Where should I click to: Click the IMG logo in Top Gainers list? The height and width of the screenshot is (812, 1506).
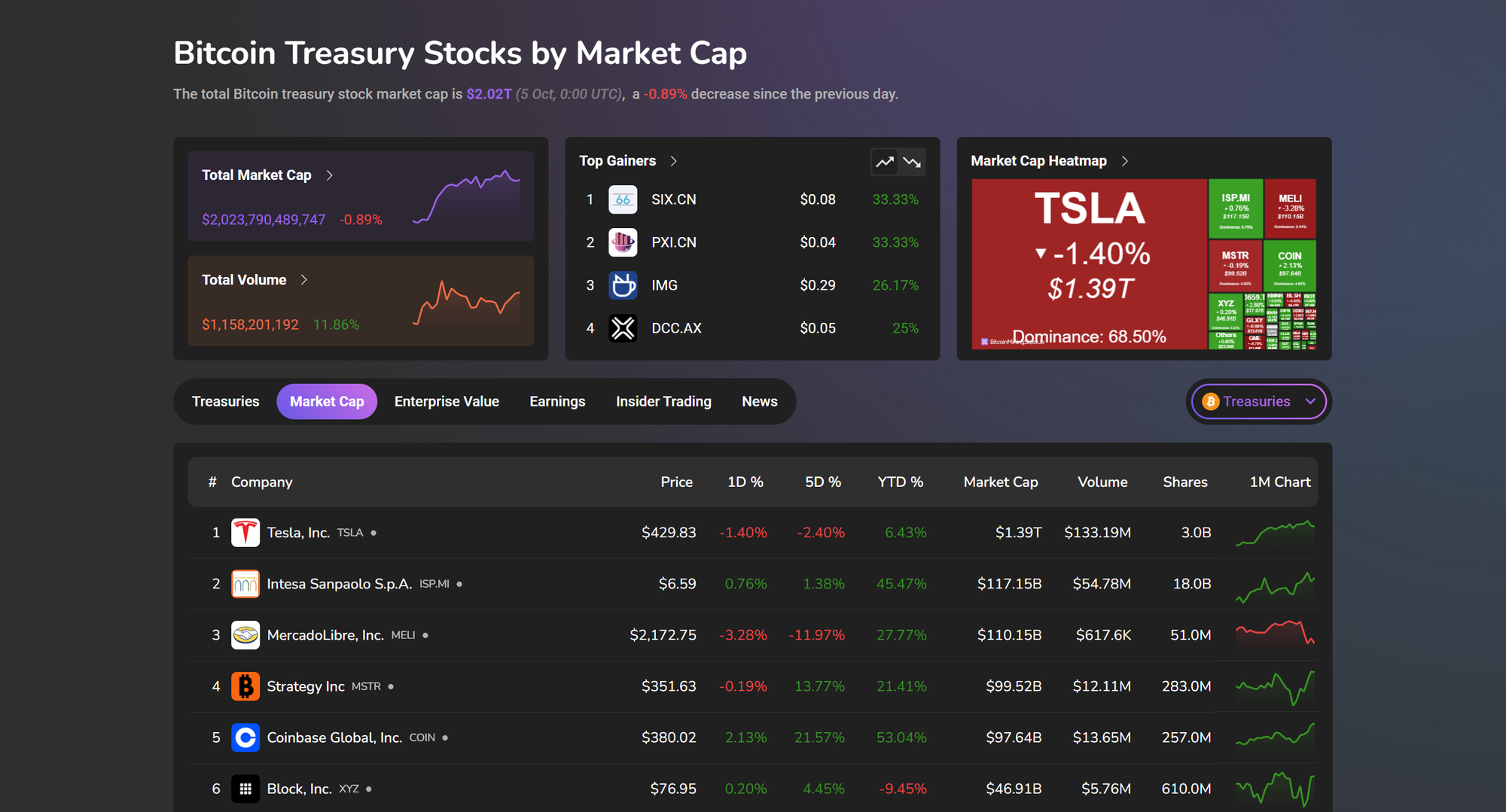pos(623,285)
